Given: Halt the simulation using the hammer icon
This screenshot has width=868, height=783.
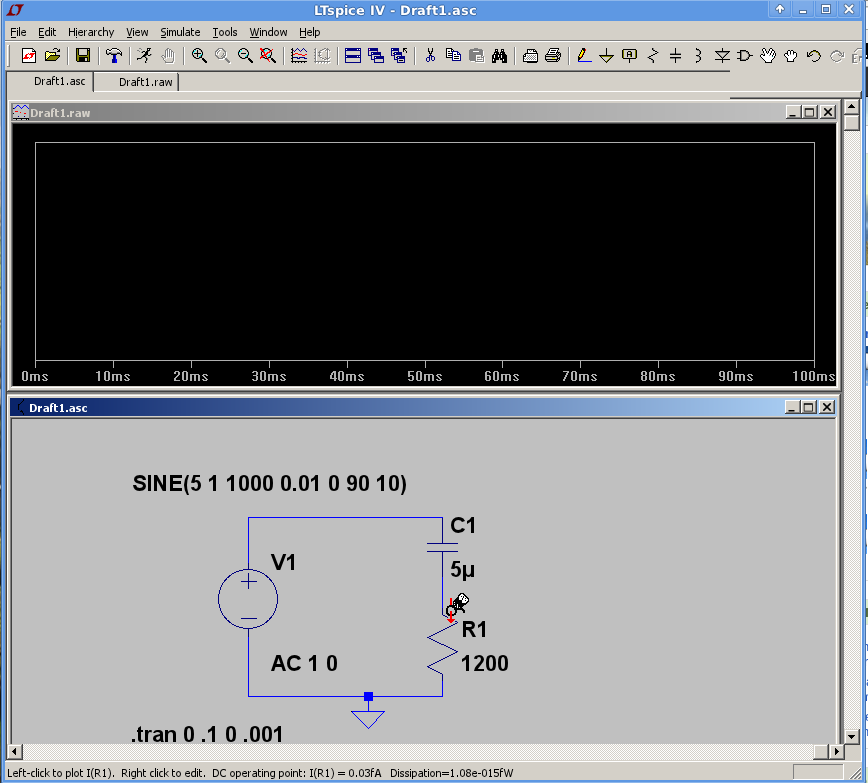Looking at the screenshot, I should (x=114, y=55).
